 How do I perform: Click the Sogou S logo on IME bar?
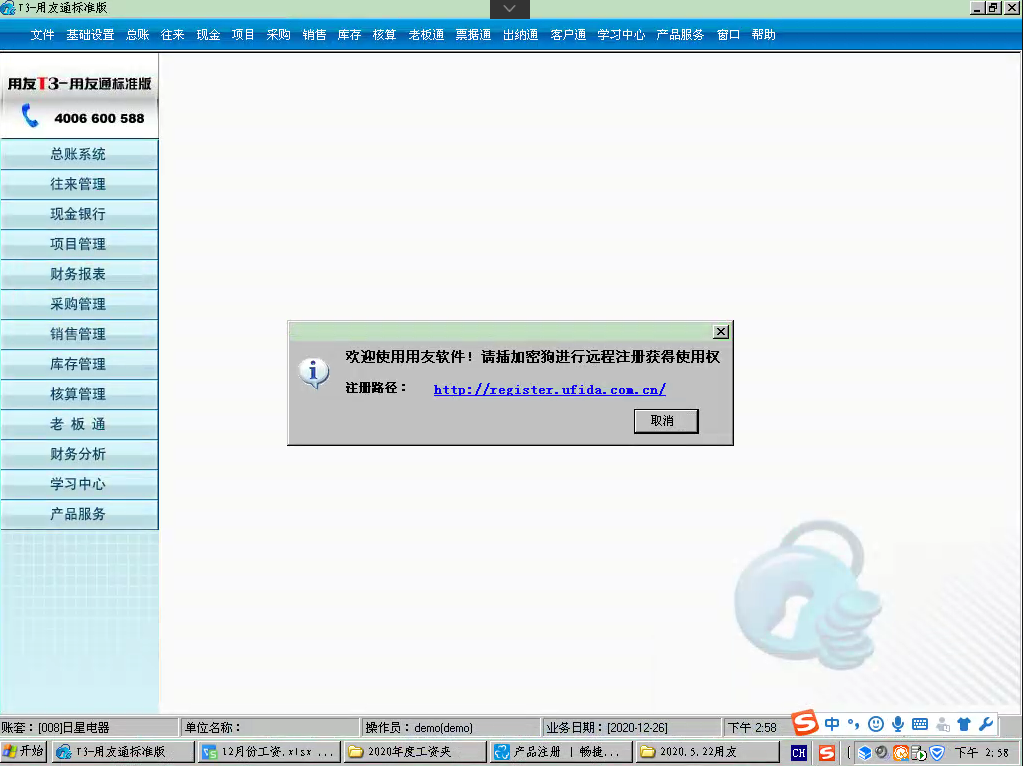(x=805, y=722)
